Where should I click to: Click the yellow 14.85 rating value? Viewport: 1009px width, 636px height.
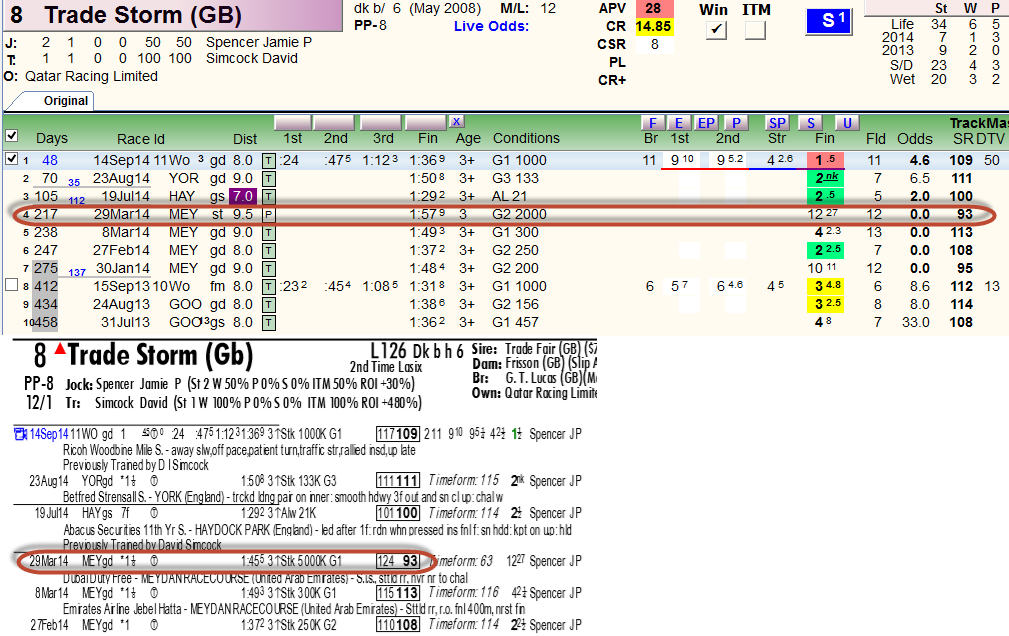pyautogui.click(x=654, y=26)
